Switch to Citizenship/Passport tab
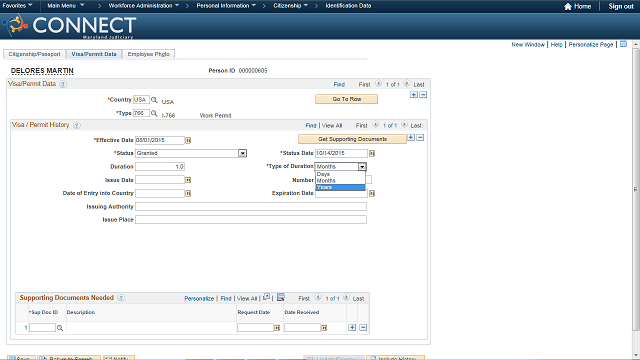 [x=34, y=54]
